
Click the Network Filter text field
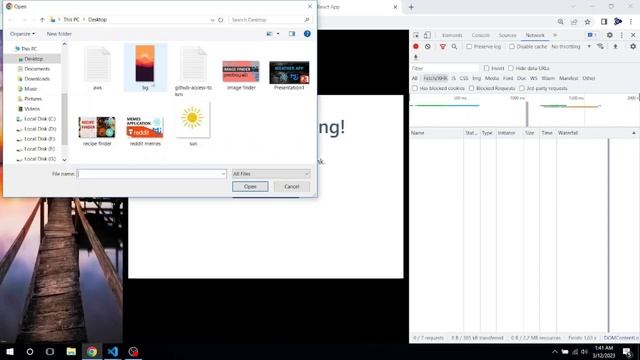click(x=444, y=68)
